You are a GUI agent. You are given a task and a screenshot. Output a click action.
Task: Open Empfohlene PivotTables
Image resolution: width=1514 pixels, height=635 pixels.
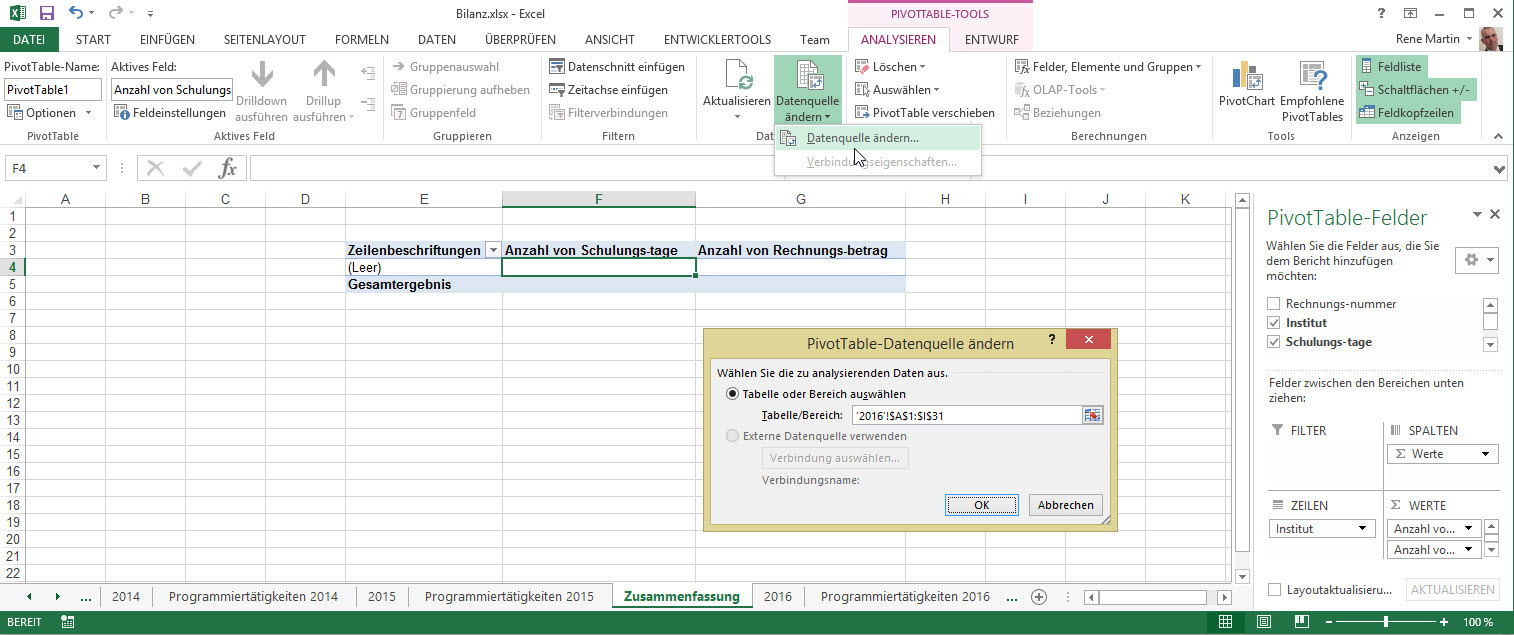[x=1312, y=91]
